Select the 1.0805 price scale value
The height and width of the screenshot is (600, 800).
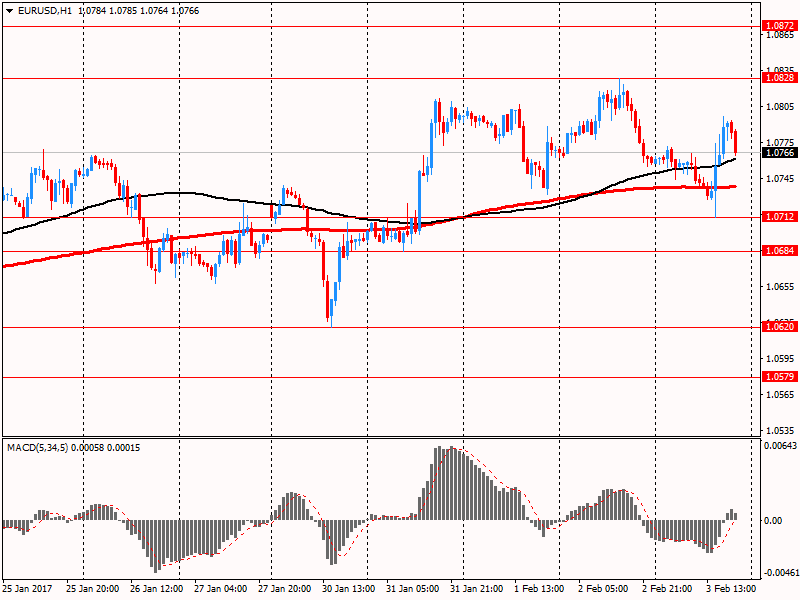point(780,107)
